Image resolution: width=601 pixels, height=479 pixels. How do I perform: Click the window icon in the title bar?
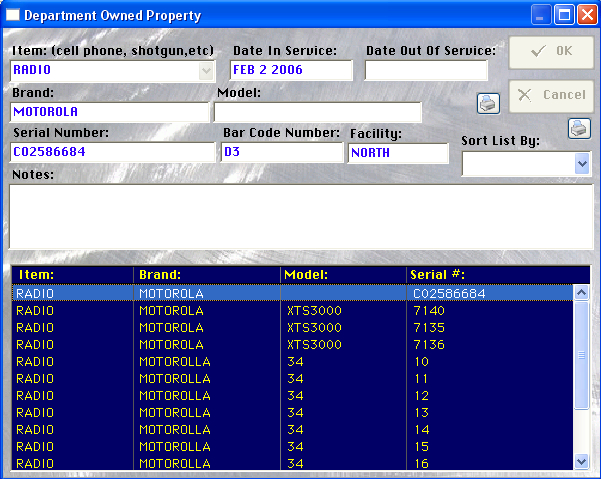13,15
